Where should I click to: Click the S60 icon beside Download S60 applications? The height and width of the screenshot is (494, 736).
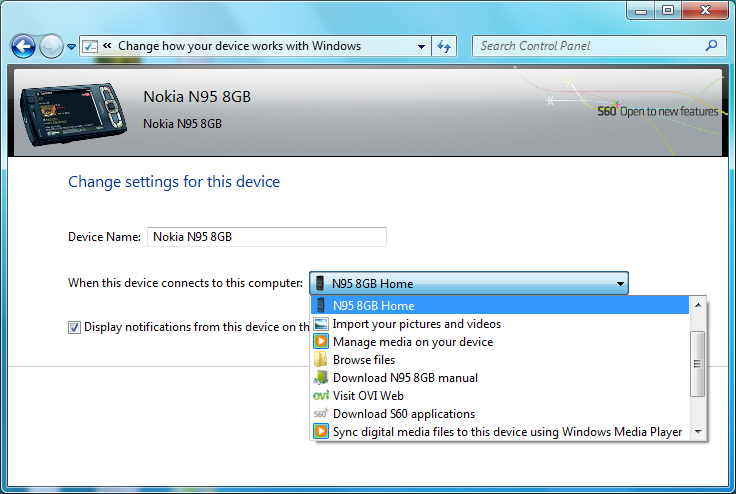(321, 414)
